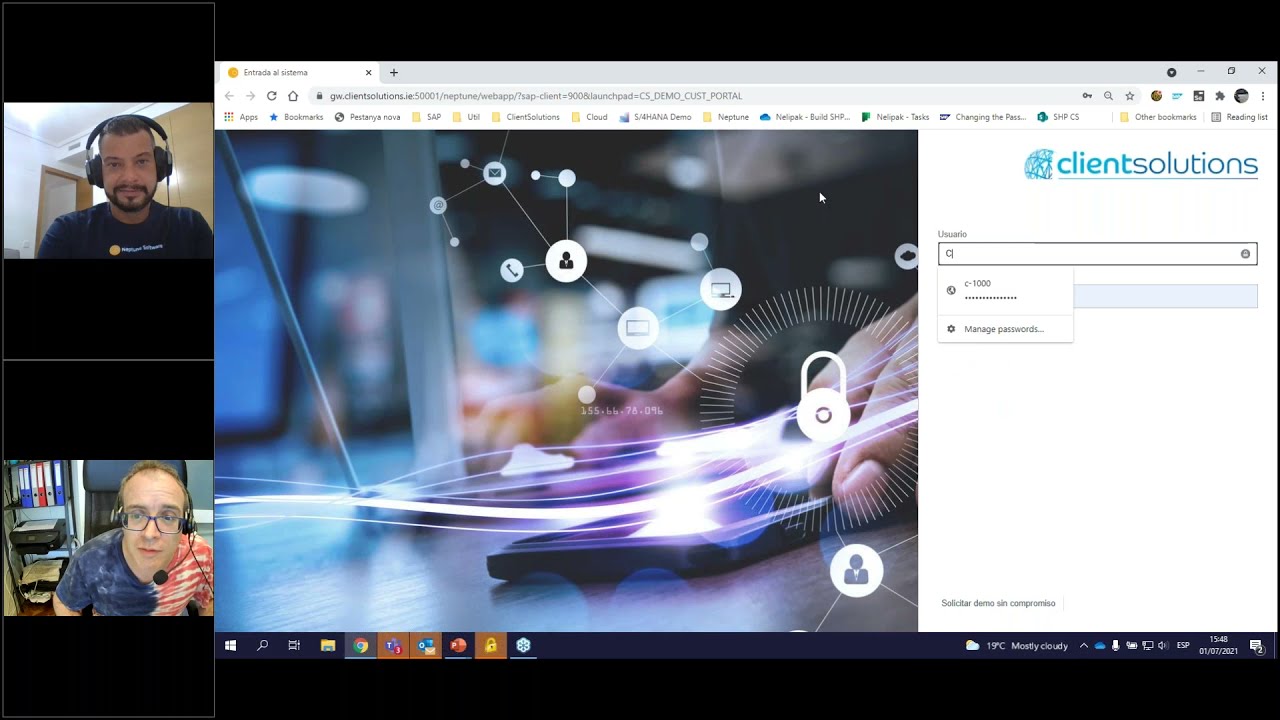Open the Util bookmarks folder

point(466,117)
